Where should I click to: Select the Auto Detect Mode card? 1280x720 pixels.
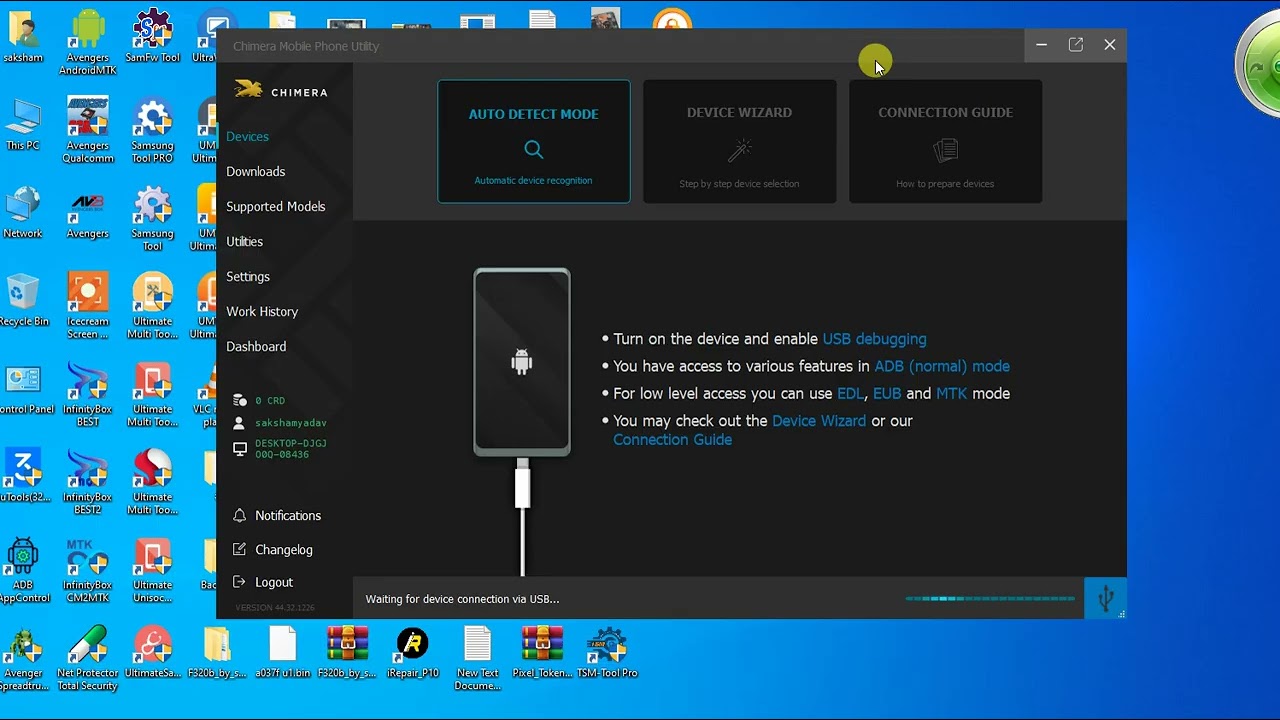point(534,141)
